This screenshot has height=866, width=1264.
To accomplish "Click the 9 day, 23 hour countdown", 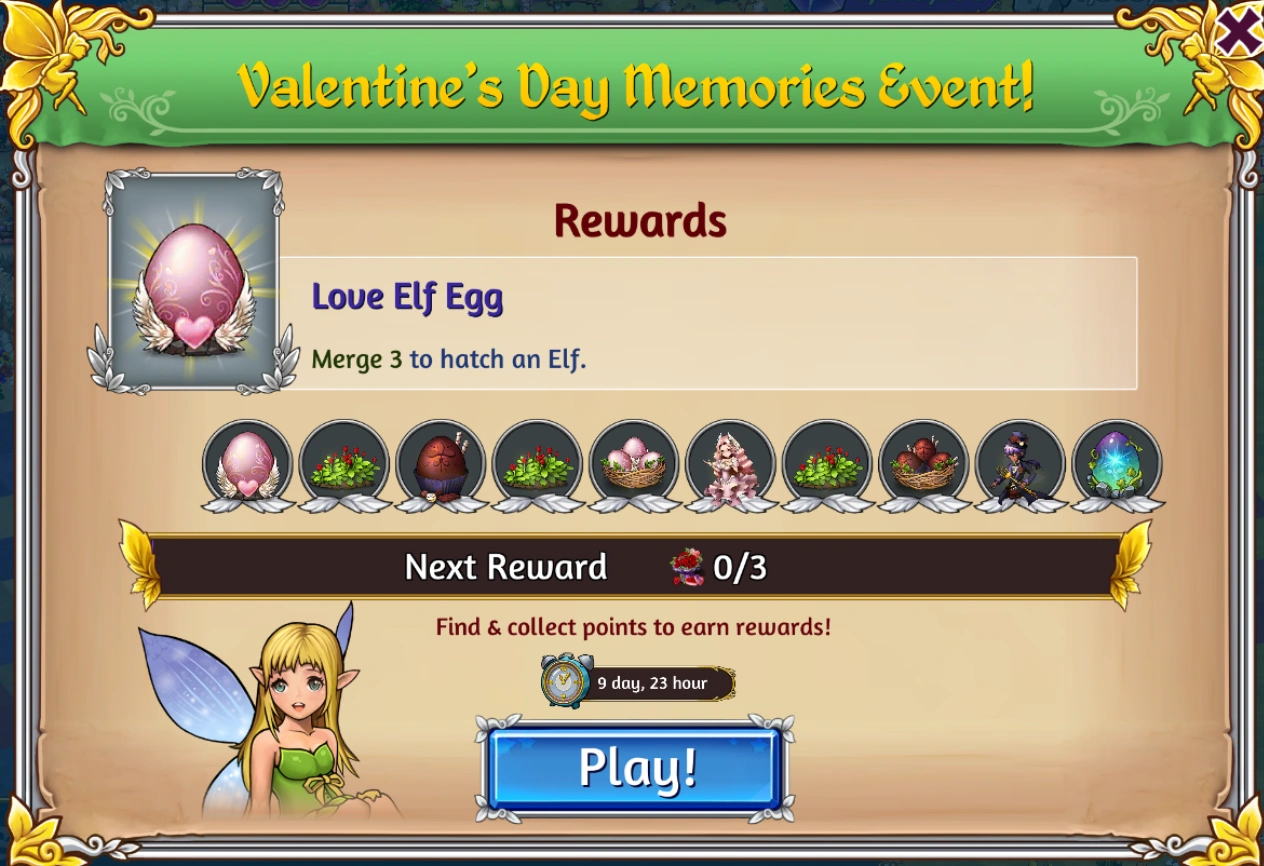I will (653, 684).
